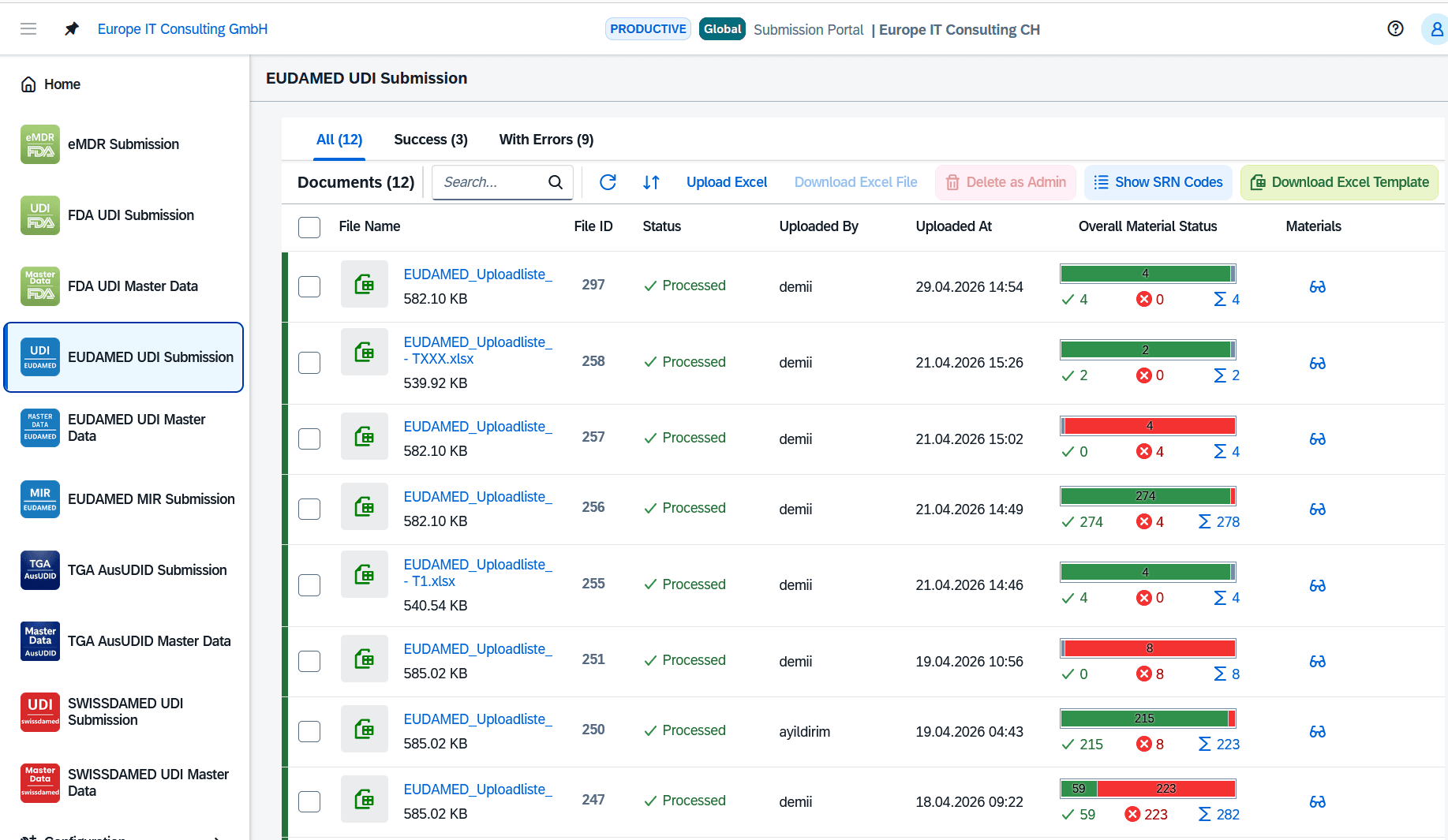The image size is (1448, 840).
Task: View materials glasses icon for File ID 258
Action: point(1318,364)
